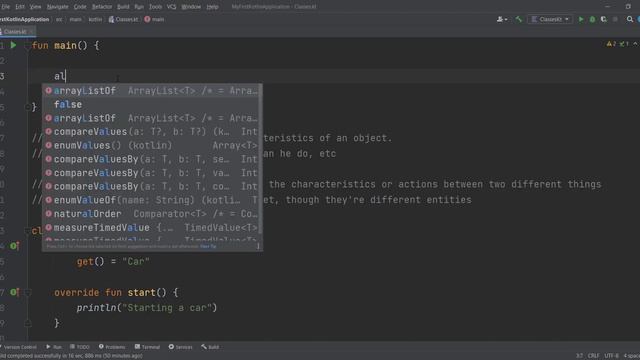
Task: Open the Services tool window
Action: pyautogui.click(x=180, y=347)
